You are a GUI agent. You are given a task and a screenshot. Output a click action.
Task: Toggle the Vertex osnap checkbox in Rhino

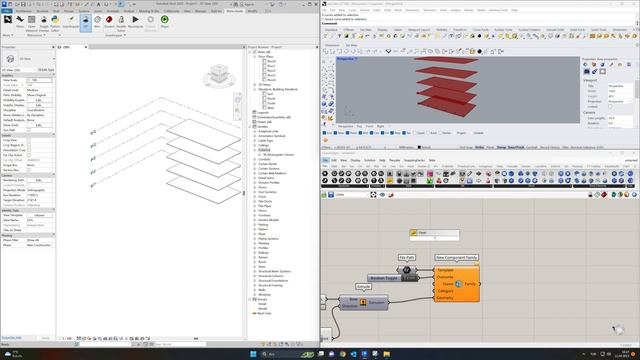441,133
